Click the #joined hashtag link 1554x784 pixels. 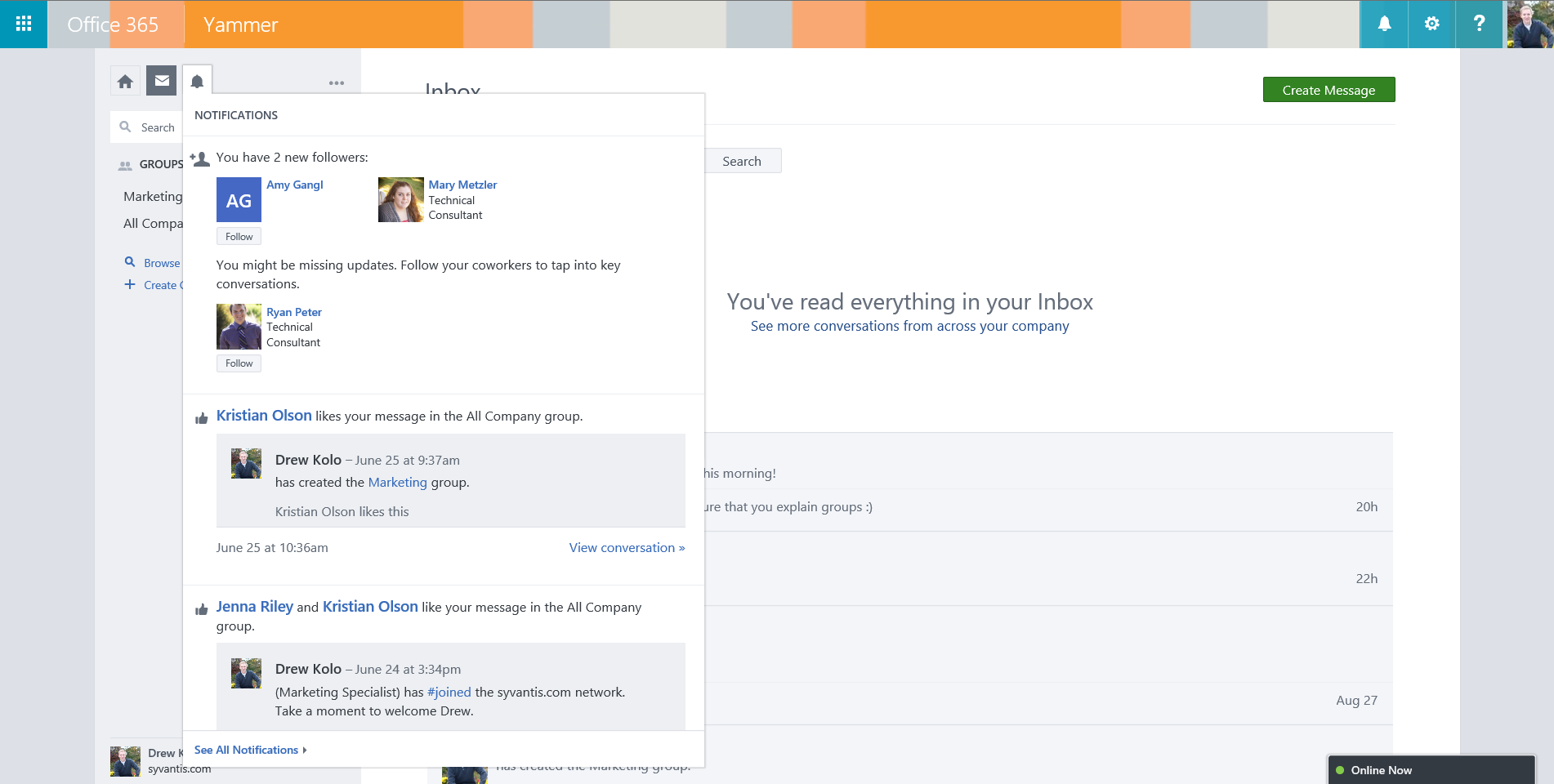point(449,692)
